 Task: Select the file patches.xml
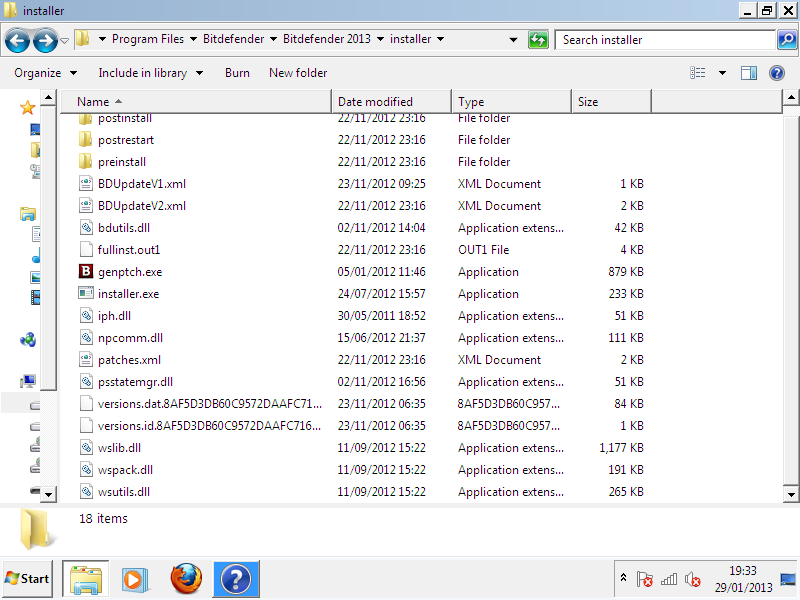coord(129,360)
